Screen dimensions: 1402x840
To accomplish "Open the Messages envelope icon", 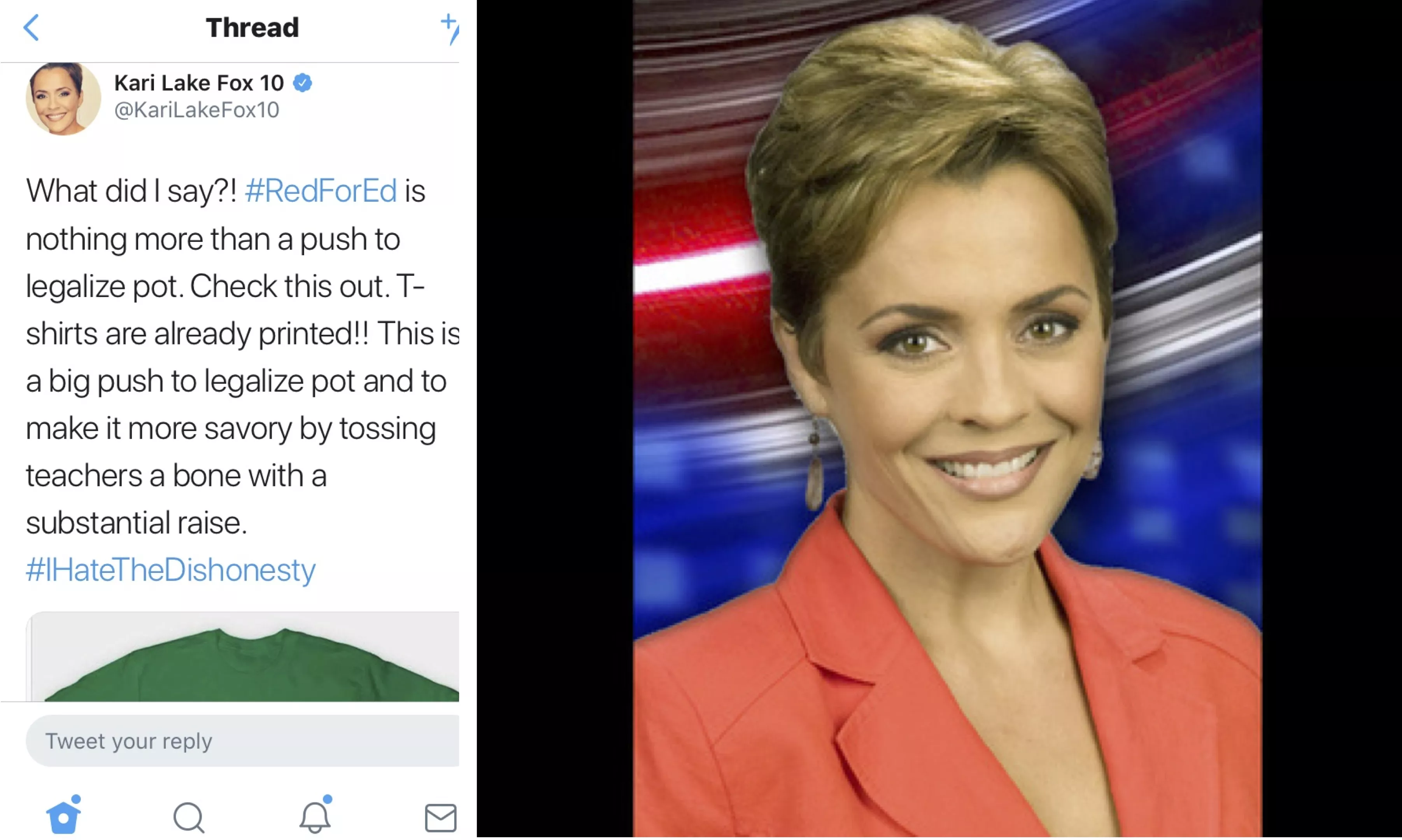I will point(440,818).
